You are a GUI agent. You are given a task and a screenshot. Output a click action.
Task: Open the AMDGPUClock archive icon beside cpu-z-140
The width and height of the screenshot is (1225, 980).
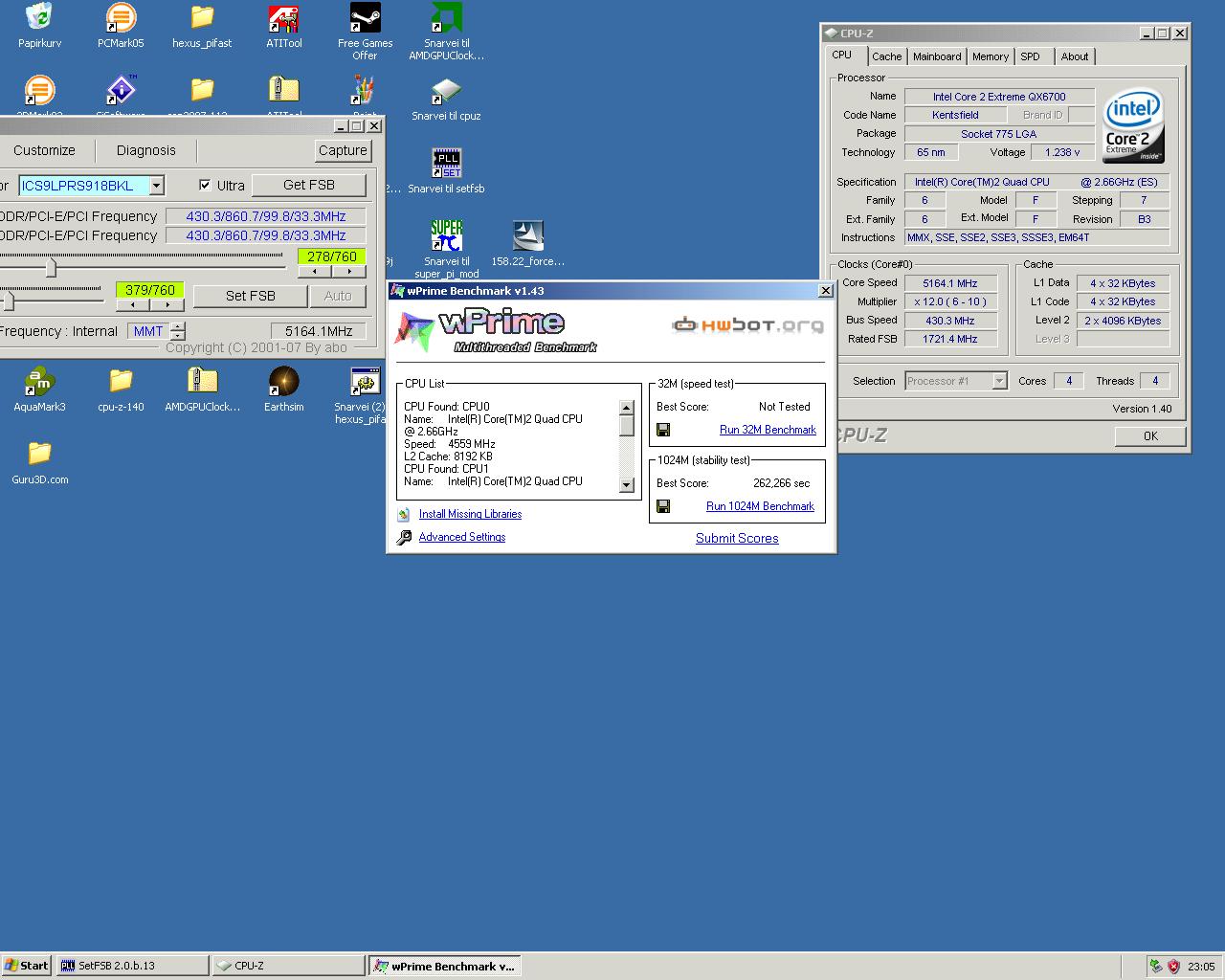pyautogui.click(x=202, y=382)
